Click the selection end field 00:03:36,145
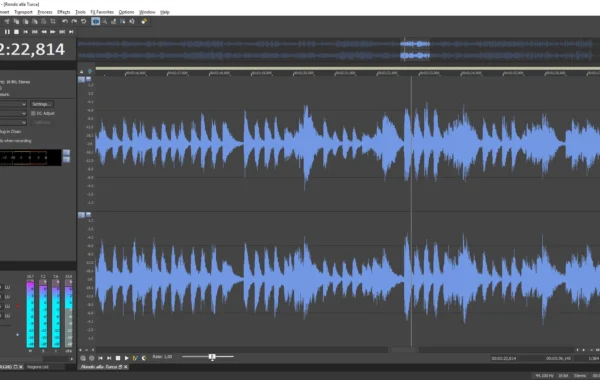The width and height of the screenshot is (600, 380). (558, 359)
